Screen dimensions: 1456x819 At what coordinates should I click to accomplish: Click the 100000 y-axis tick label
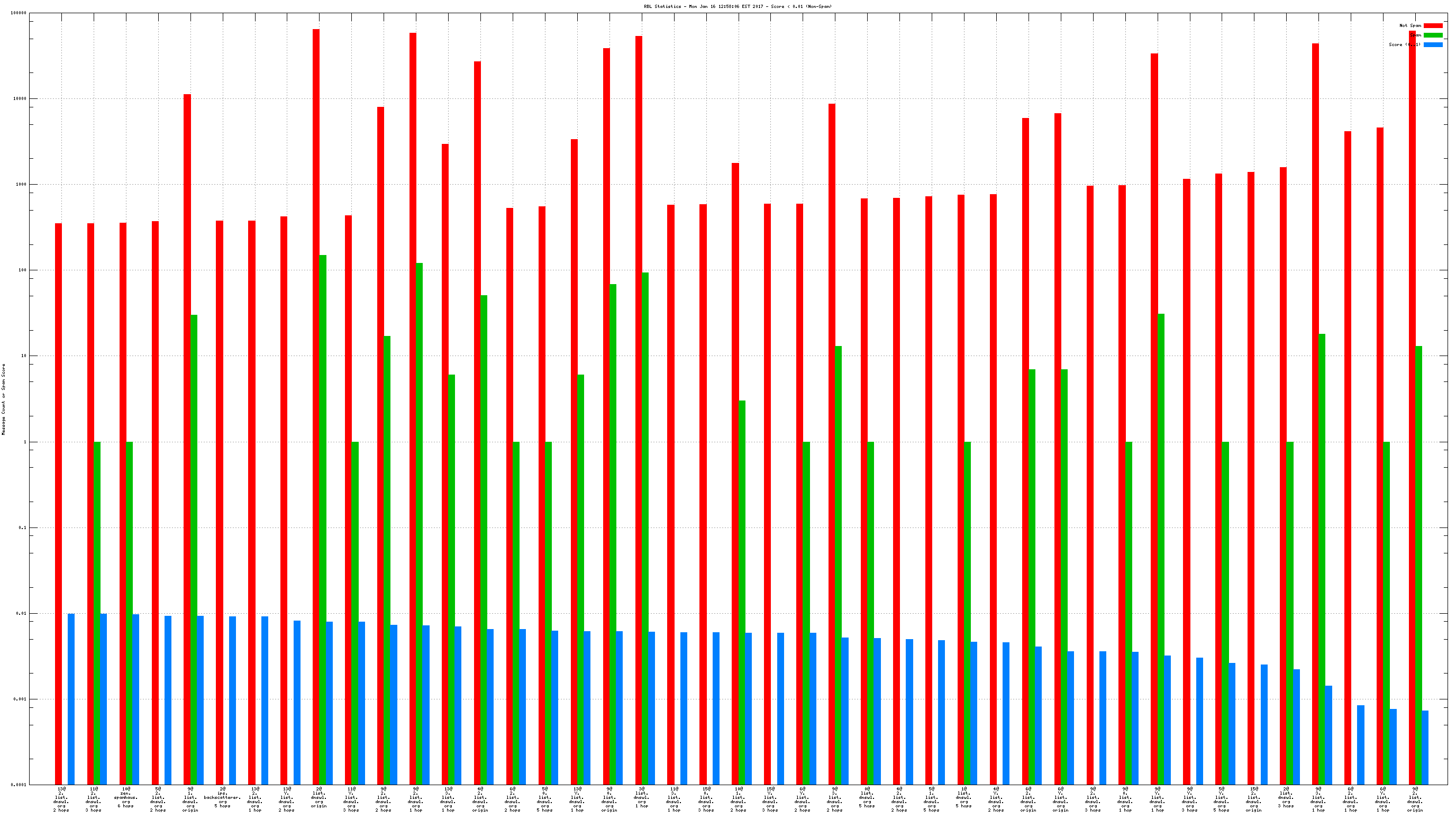click(19, 13)
